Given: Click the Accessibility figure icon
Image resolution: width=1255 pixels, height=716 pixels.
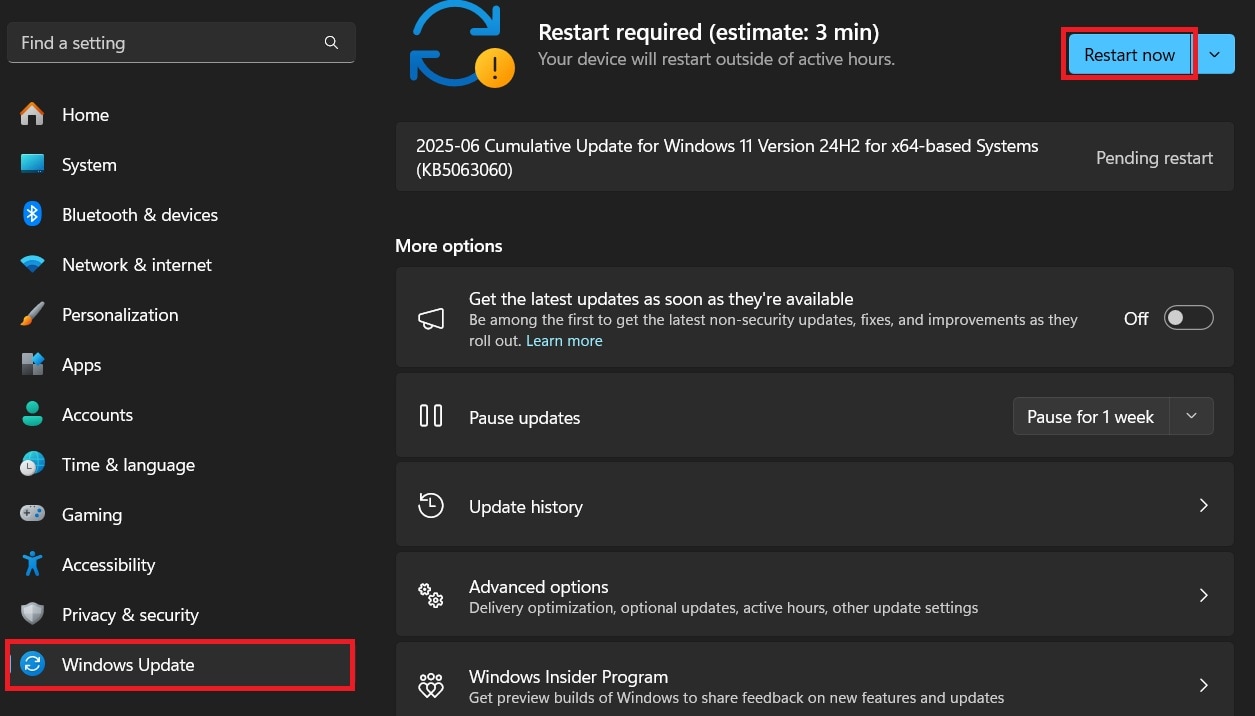Looking at the screenshot, I should click(32, 564).
